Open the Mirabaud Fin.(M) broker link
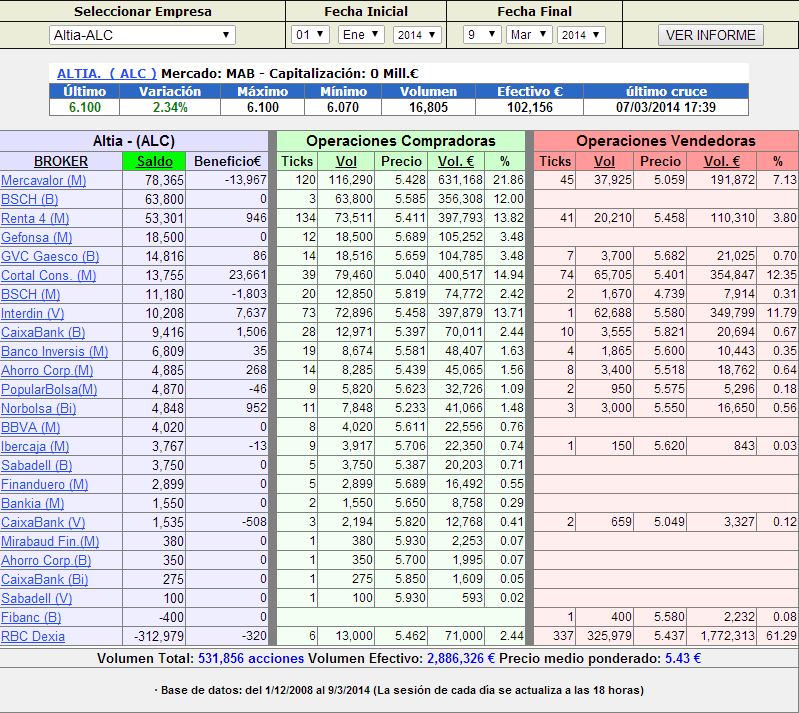 pyautogui.click(x=50, y=542)
